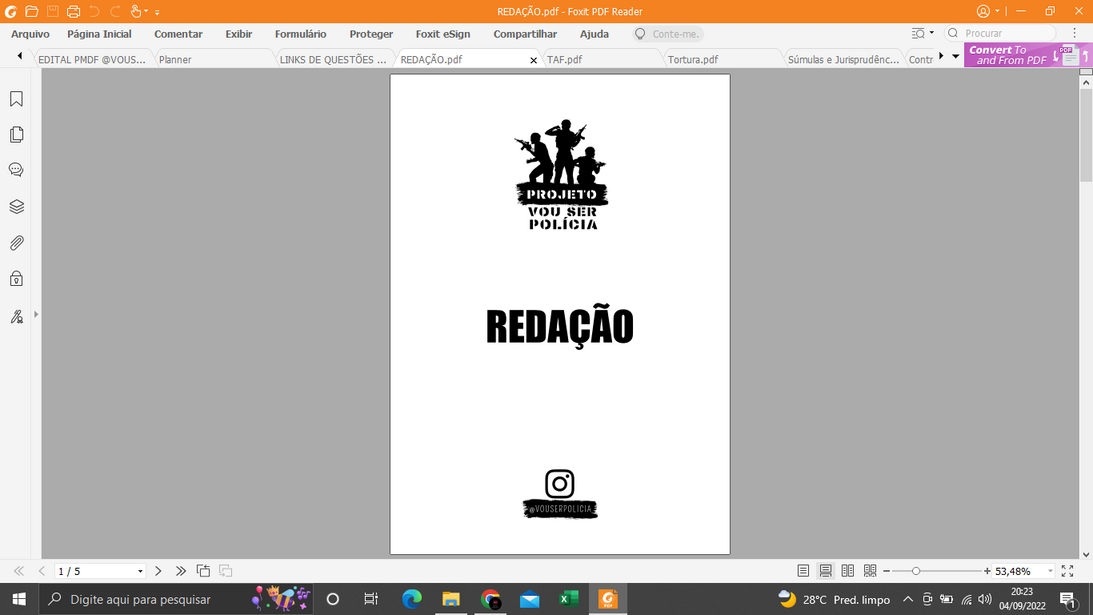1093x615 pixels.
Task: Open the Arquivo menu
Action: 30,34
